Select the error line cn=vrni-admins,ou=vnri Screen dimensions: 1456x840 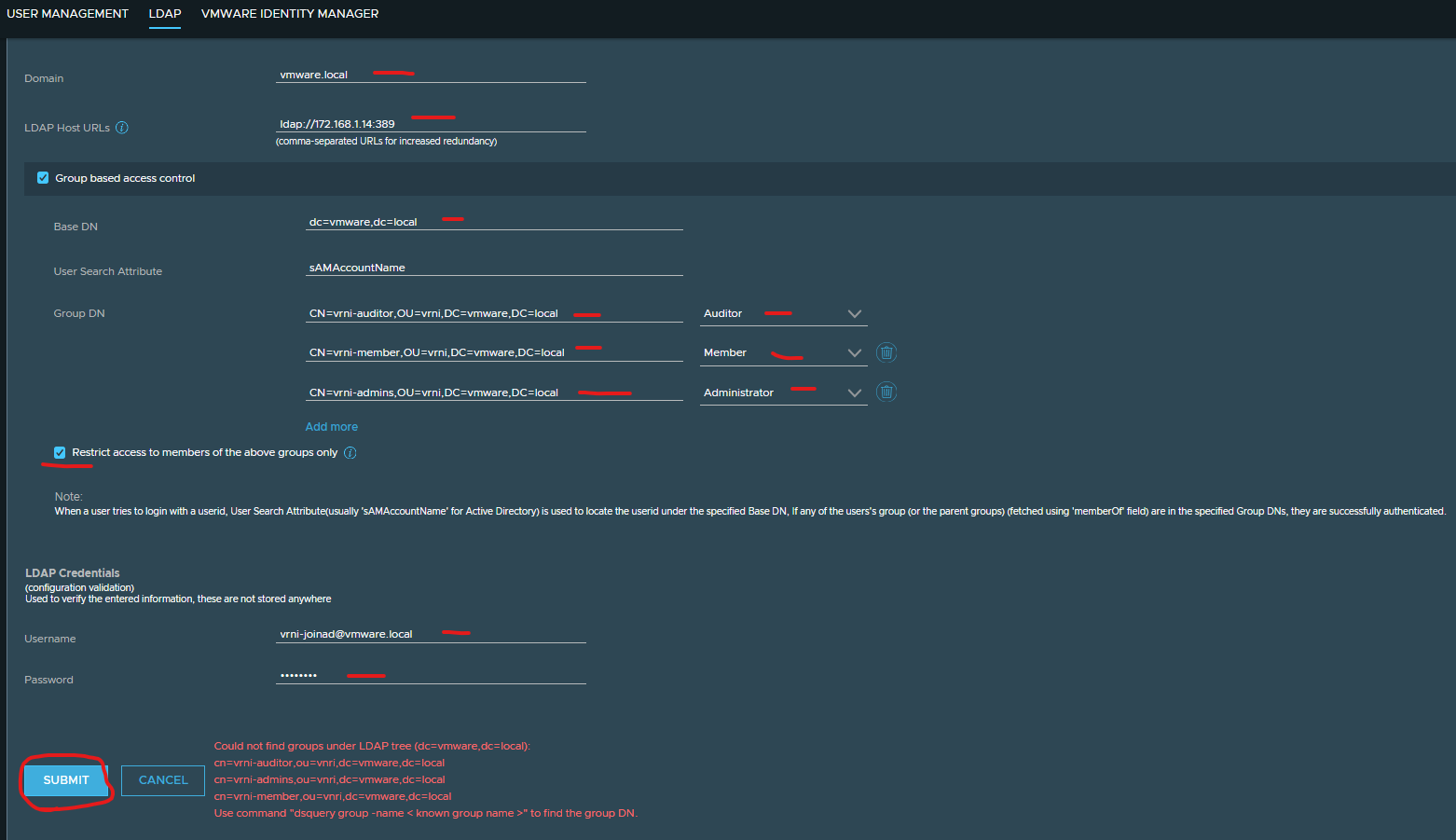click(x=329, y=779)
